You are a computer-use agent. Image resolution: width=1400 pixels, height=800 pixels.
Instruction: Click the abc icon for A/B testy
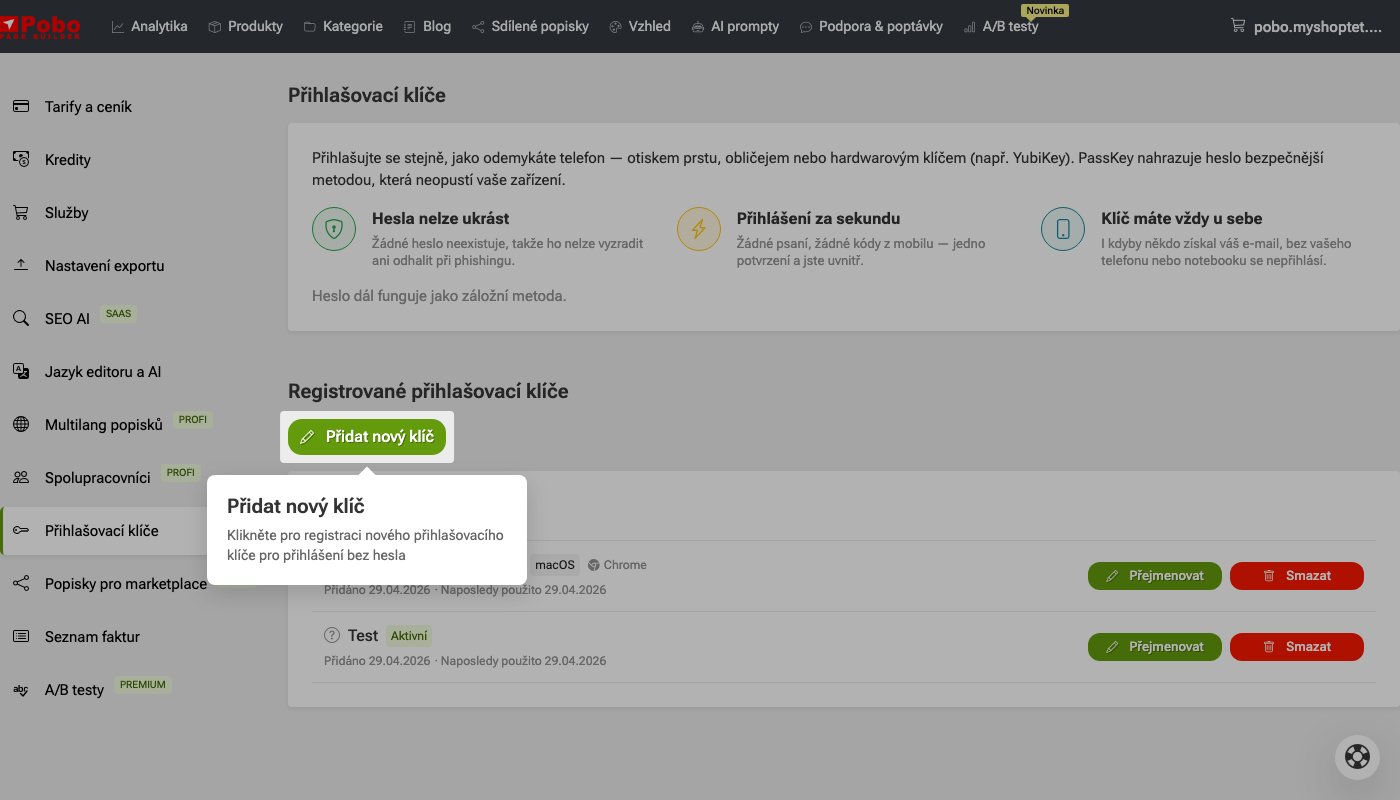tap(21, 689)
